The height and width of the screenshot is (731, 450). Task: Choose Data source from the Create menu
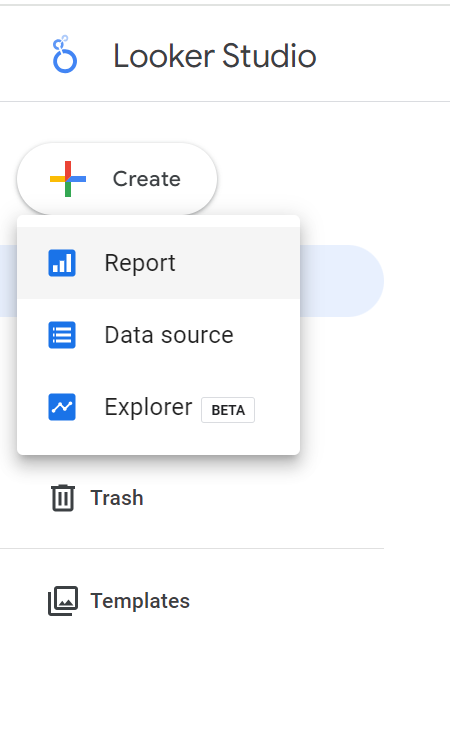[159, 335]
